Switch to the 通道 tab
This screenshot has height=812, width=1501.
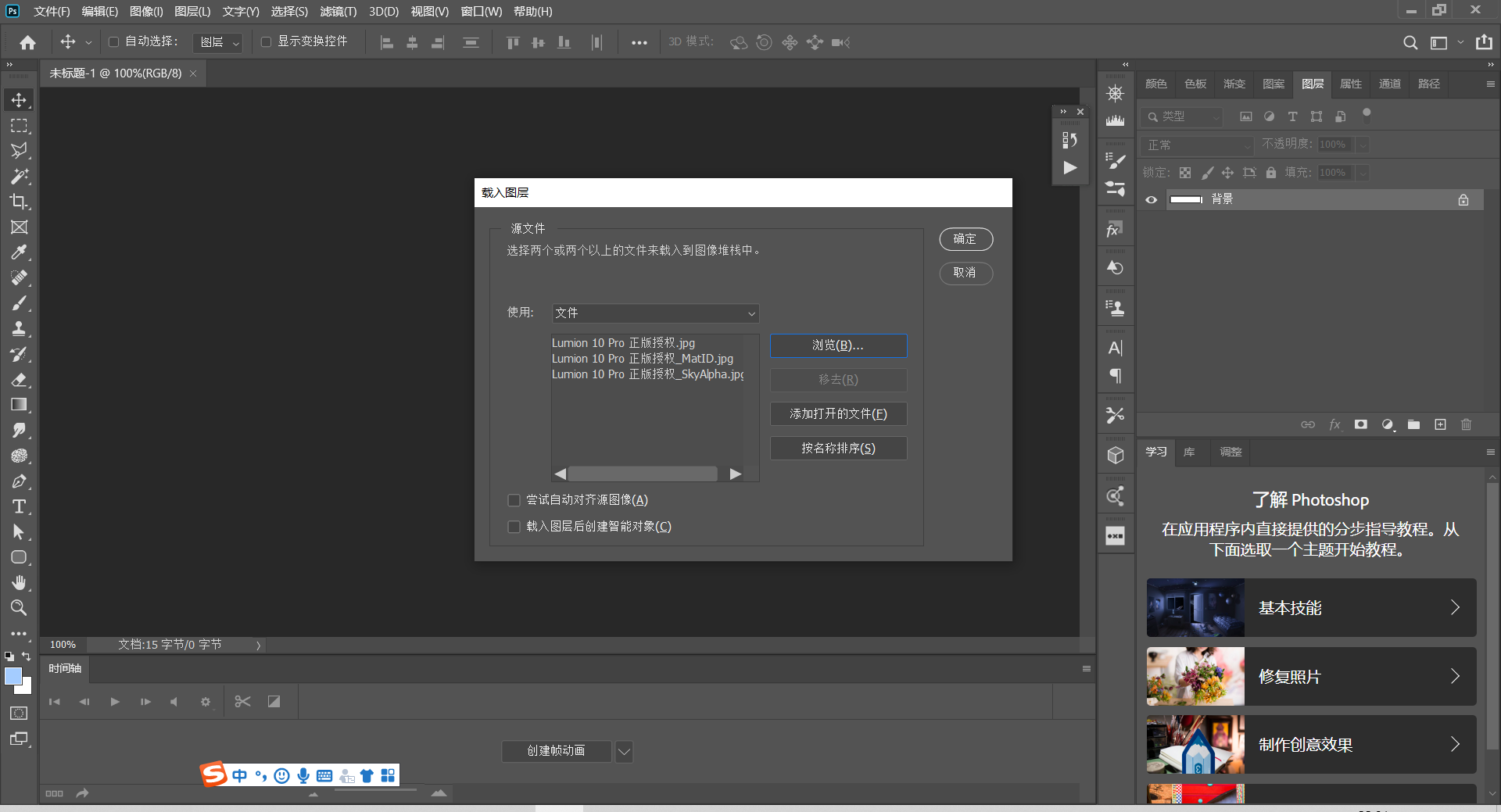pyautogui.click(x=1389, y=84)
